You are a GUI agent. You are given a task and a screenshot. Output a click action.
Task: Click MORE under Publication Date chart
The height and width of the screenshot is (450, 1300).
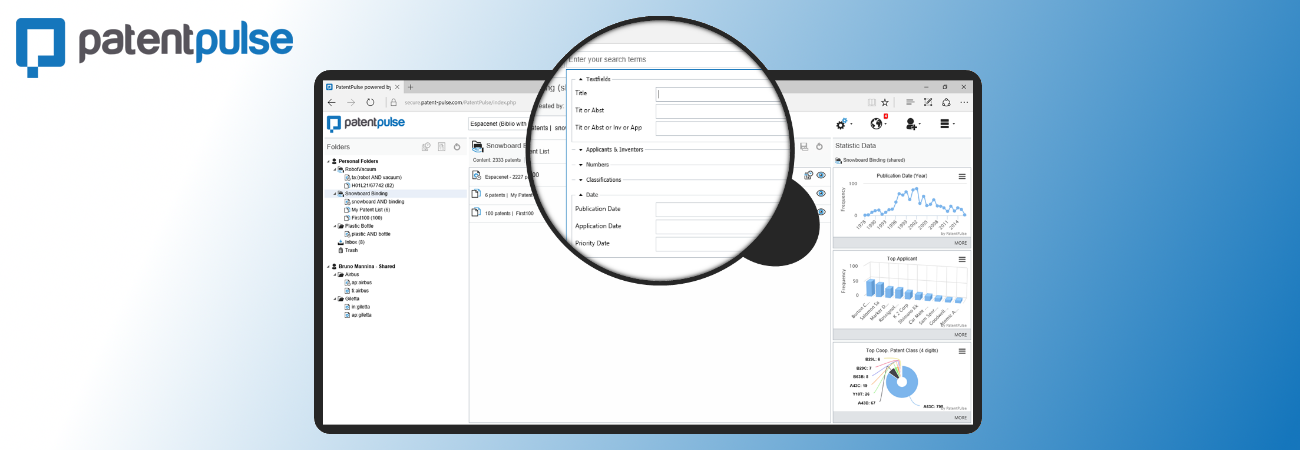[960, 243]
